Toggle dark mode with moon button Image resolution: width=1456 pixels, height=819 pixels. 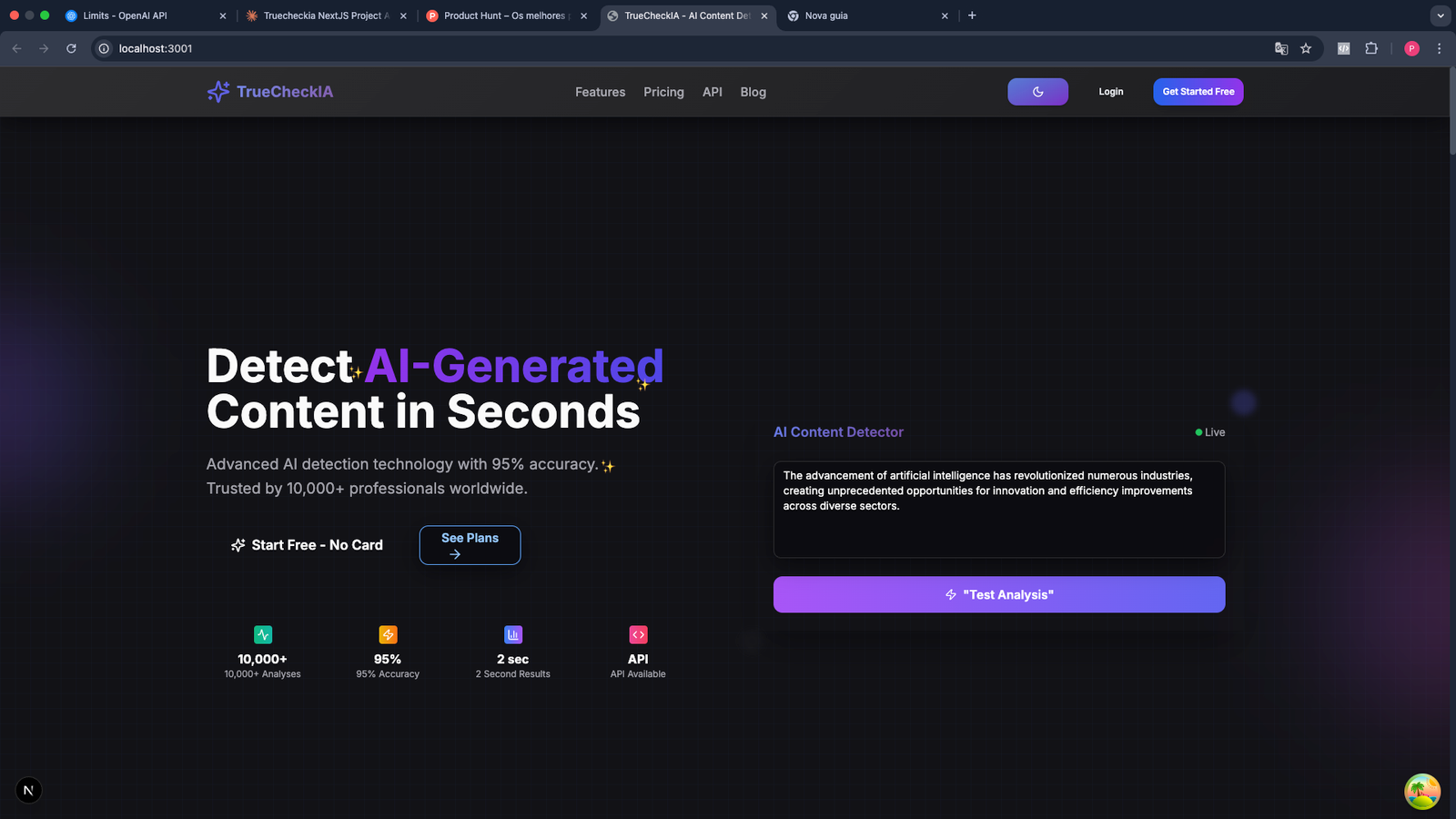point(1037,92)
